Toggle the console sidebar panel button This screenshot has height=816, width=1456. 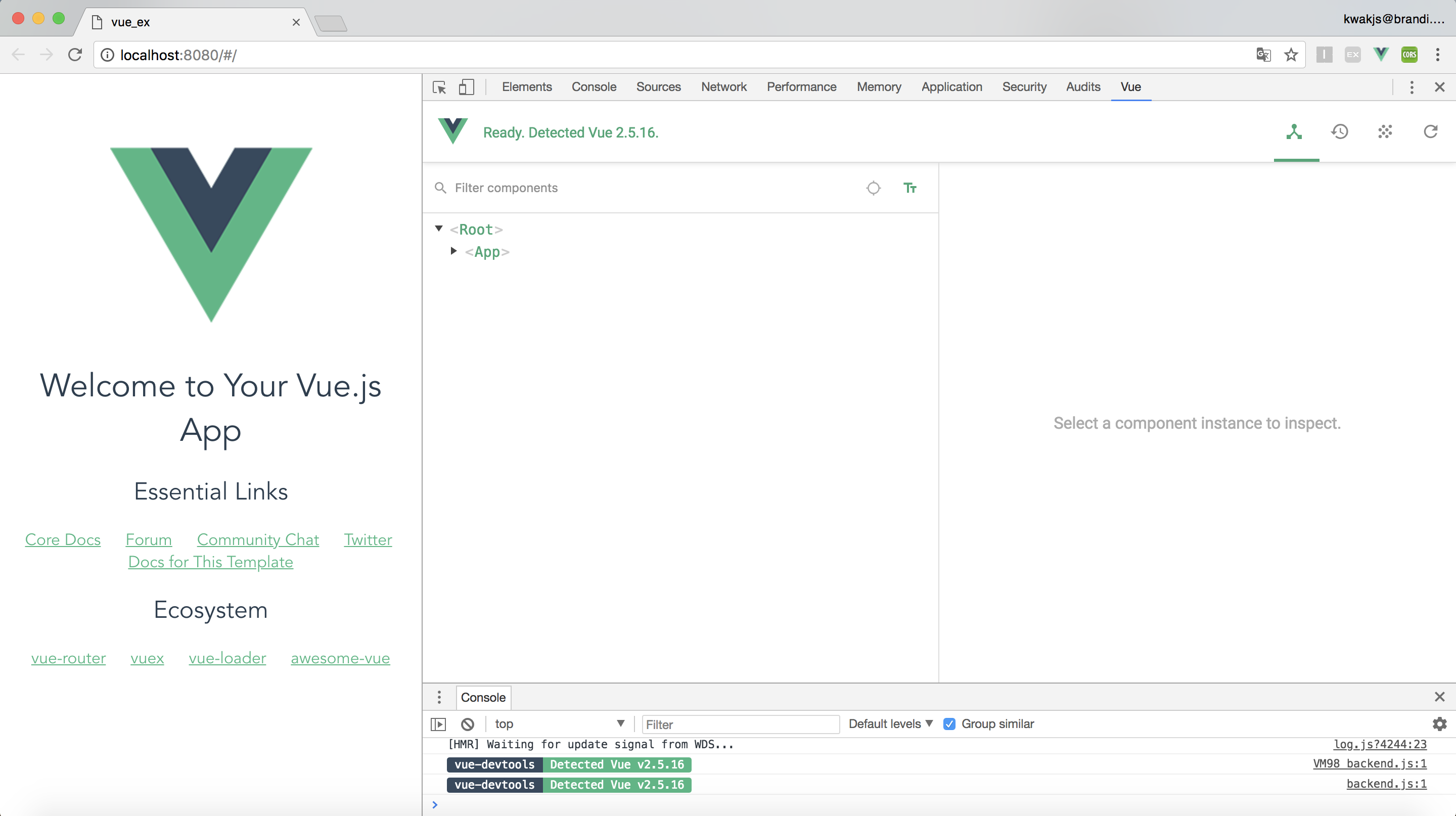click(438, 724)
